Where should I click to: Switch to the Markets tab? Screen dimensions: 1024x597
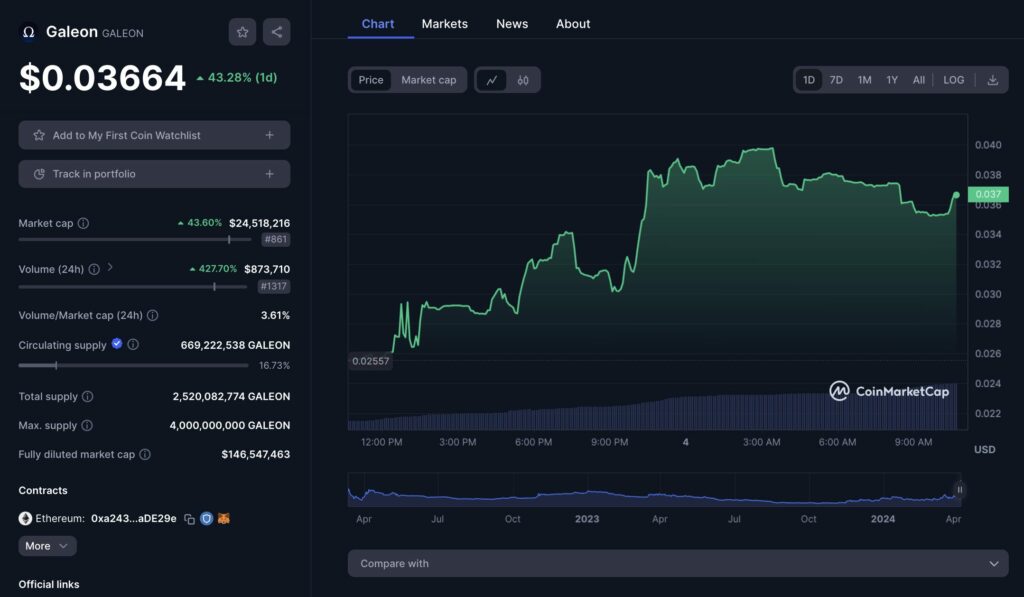pos(445,24)
